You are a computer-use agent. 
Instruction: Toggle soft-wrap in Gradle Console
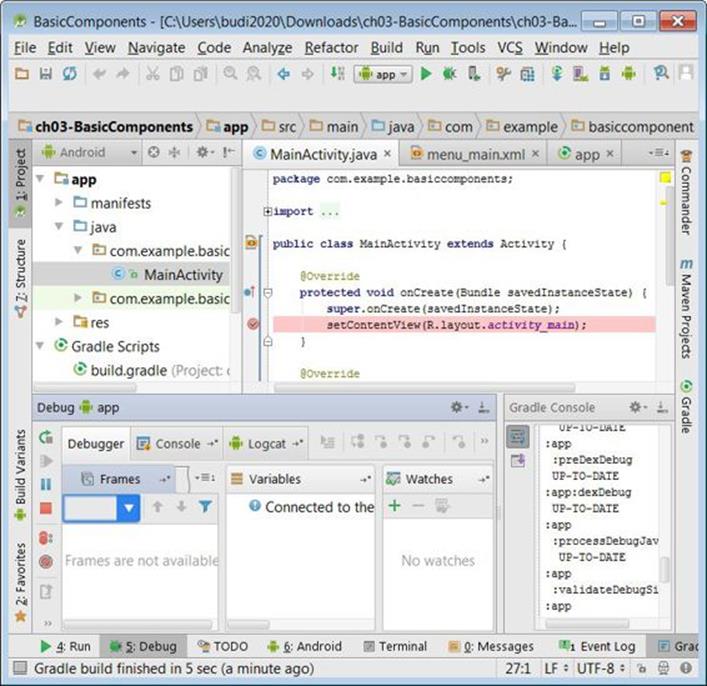tap(518, 436)
